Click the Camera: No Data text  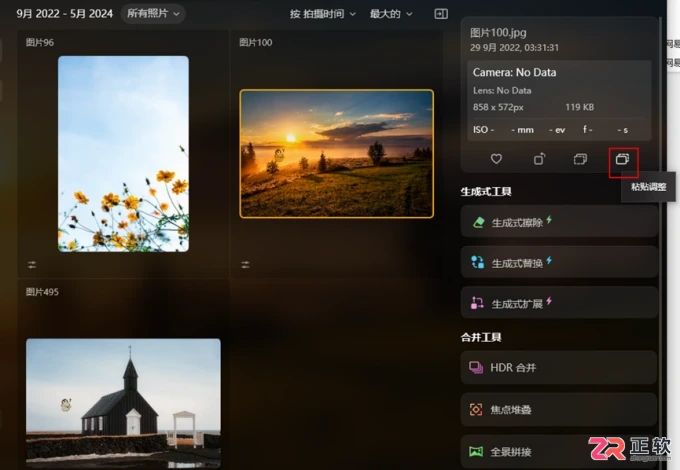pyautogui.click(x=514, y=72)
